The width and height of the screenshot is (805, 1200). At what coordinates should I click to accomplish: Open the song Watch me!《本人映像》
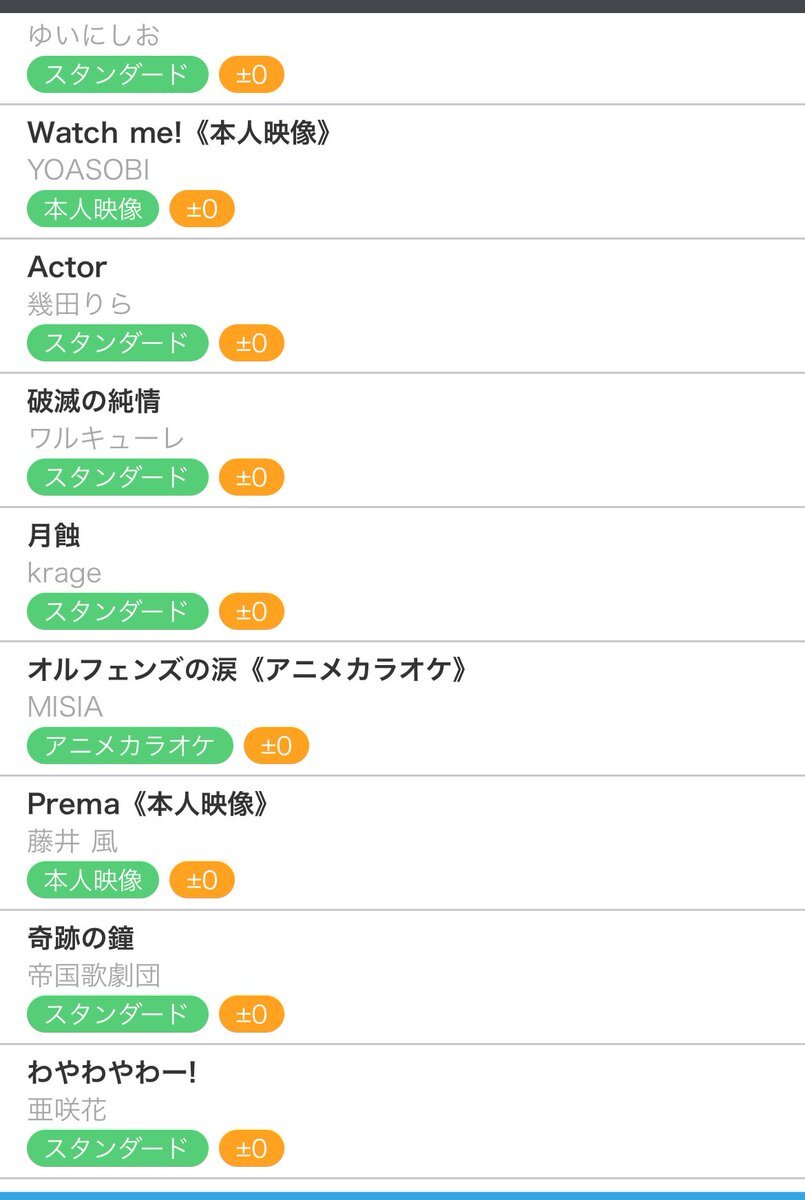tap(179, 133)
